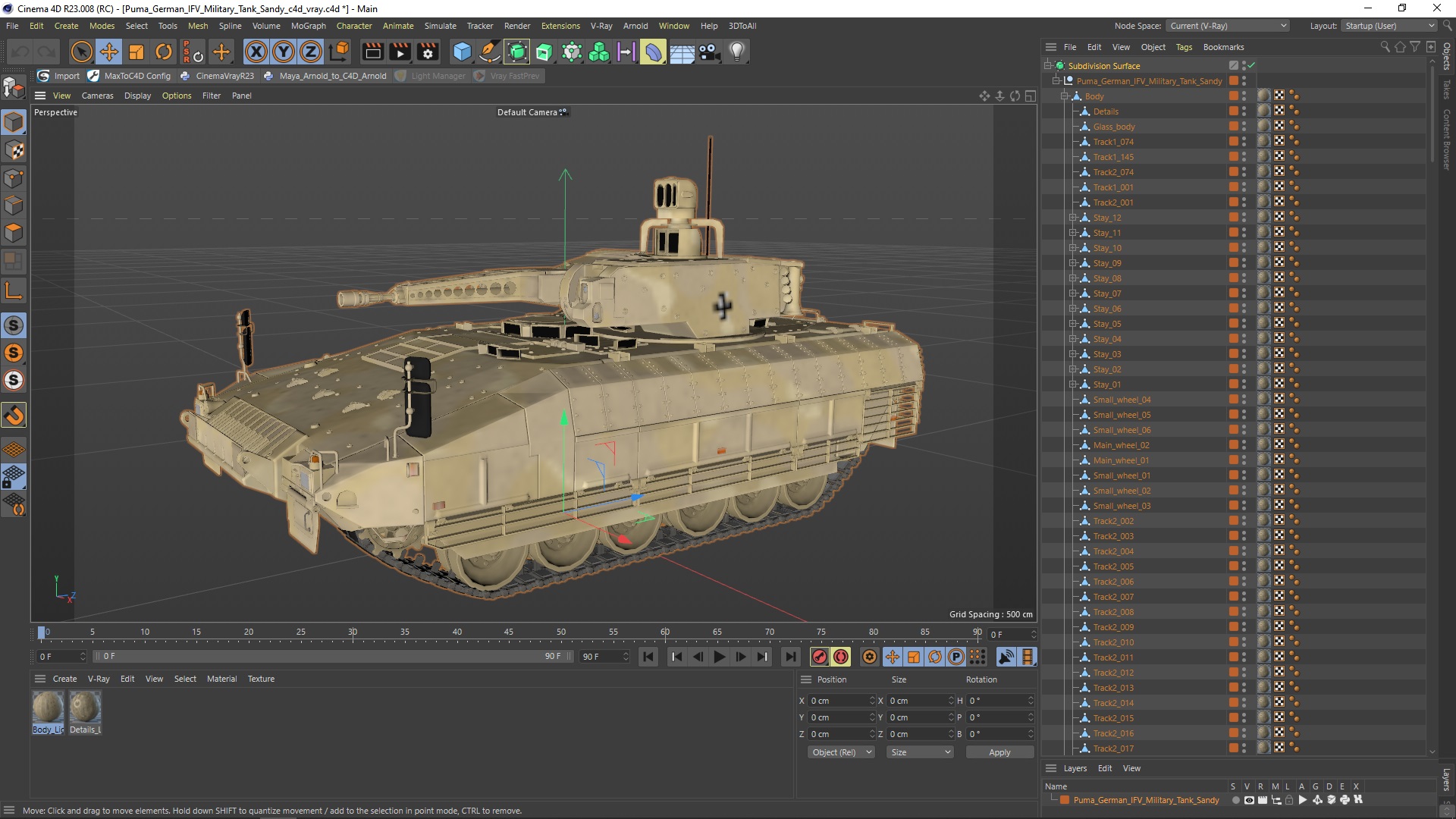Open Edit Render Settings gear clapperboard
This screenshot has width=1456, height=819.
point(428,52)
